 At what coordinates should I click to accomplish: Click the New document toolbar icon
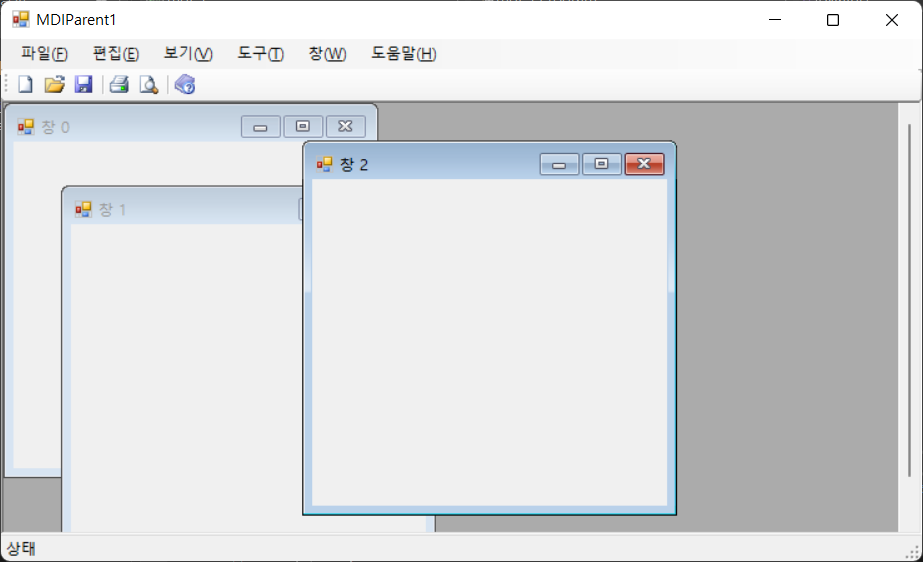(x=25, y=85)
